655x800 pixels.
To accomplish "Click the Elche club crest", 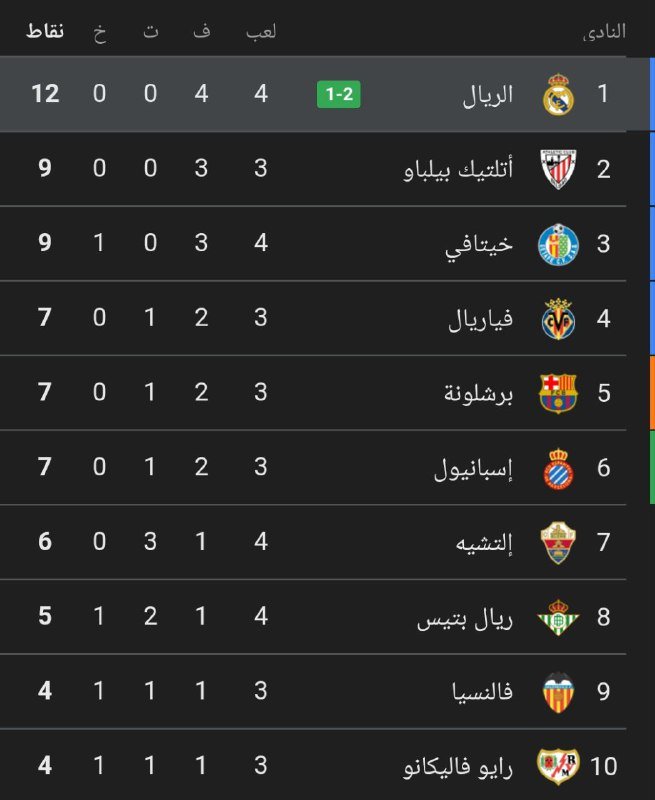I will pyautogui.click(x=558, y=543).
